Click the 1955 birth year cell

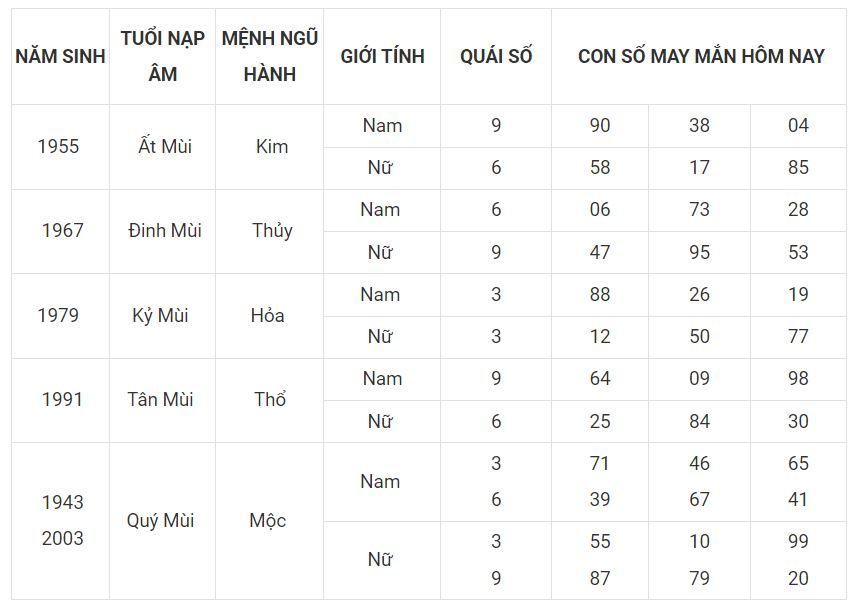[x=60, y=147]
